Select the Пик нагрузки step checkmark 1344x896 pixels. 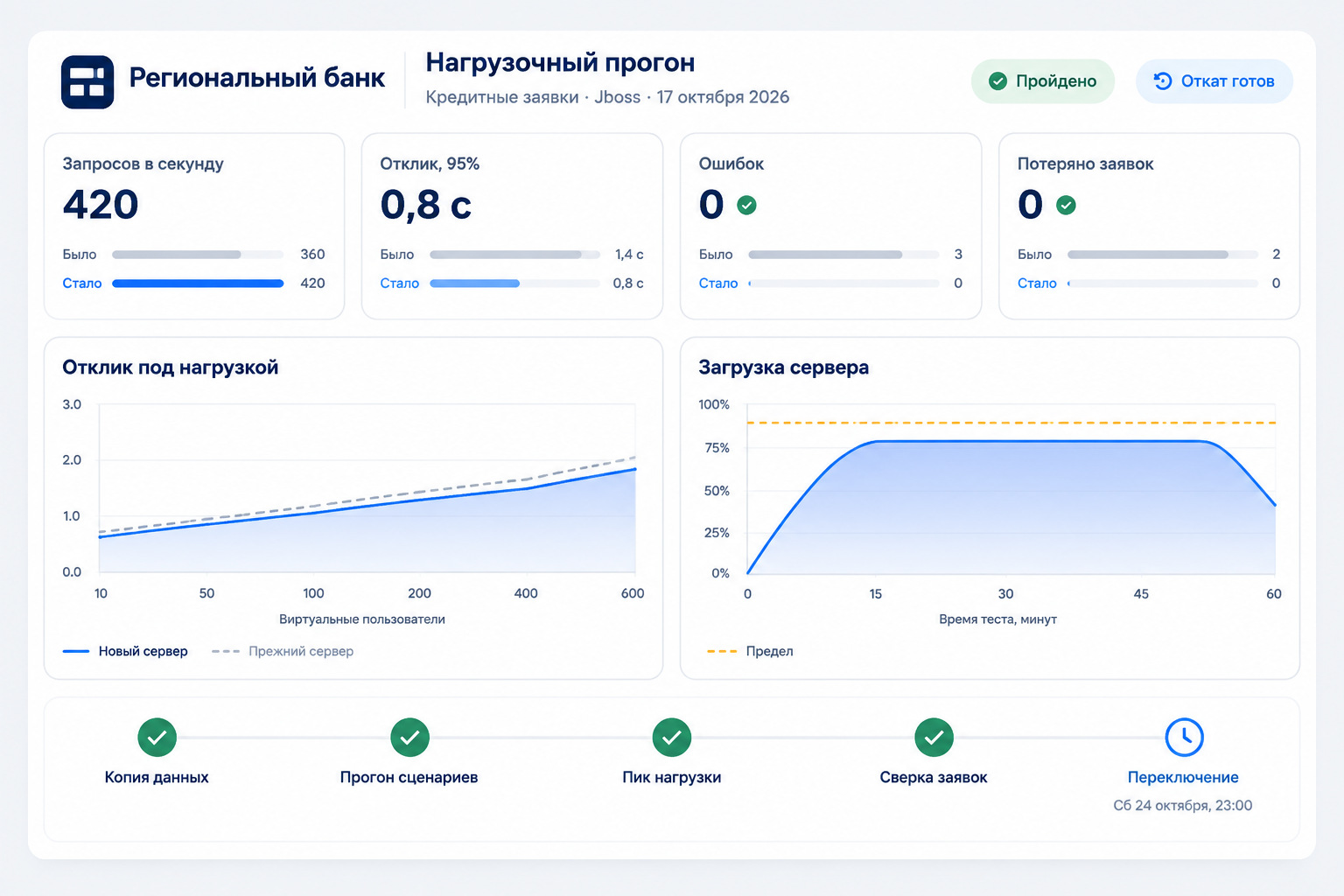(x=672, y=738)
